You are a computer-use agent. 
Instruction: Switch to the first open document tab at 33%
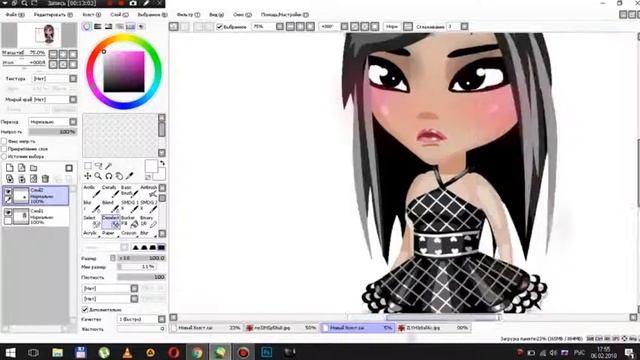(206, 328)
